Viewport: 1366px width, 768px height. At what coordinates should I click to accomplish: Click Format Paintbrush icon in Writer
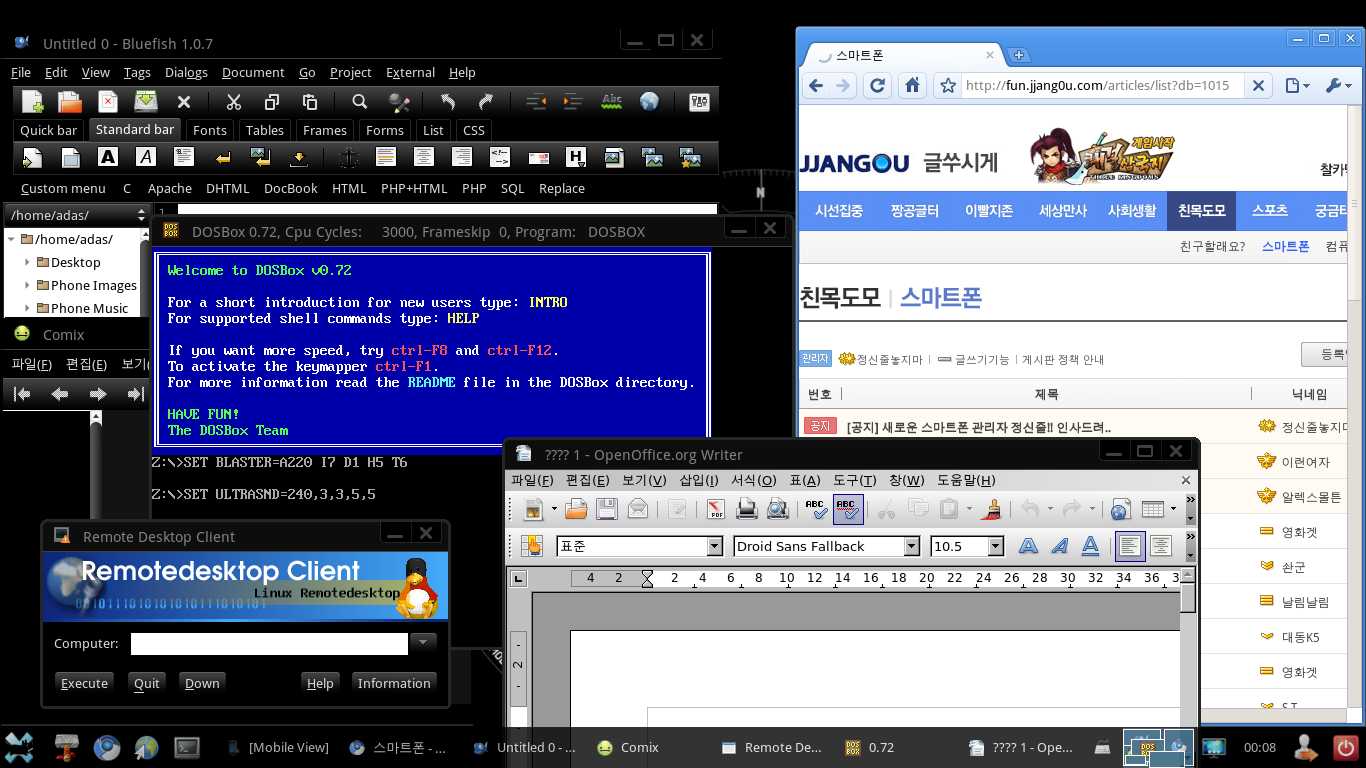tap(992, 509)
